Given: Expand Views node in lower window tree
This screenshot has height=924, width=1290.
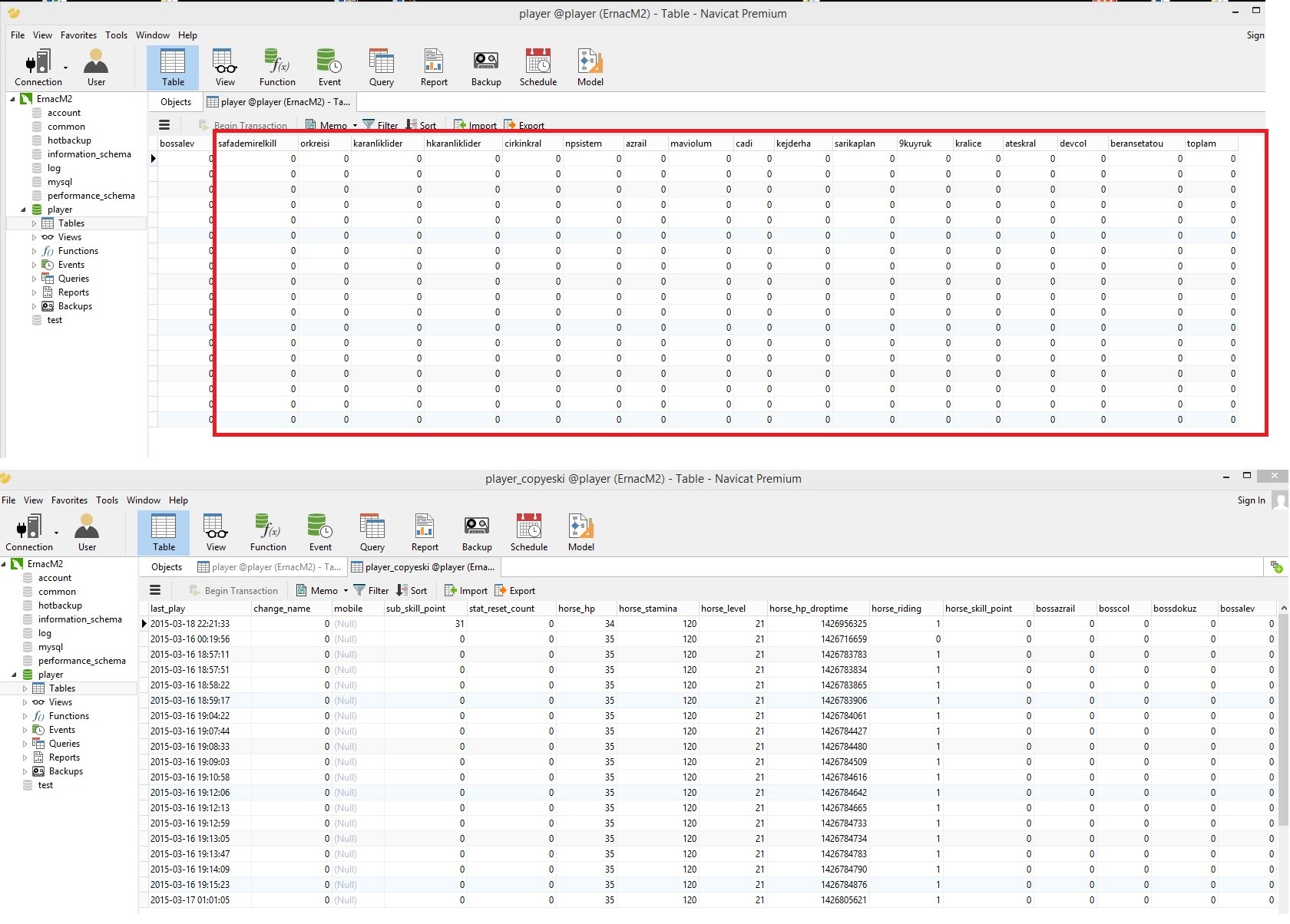Looking at the screenshot, I should tap(25, 702).
